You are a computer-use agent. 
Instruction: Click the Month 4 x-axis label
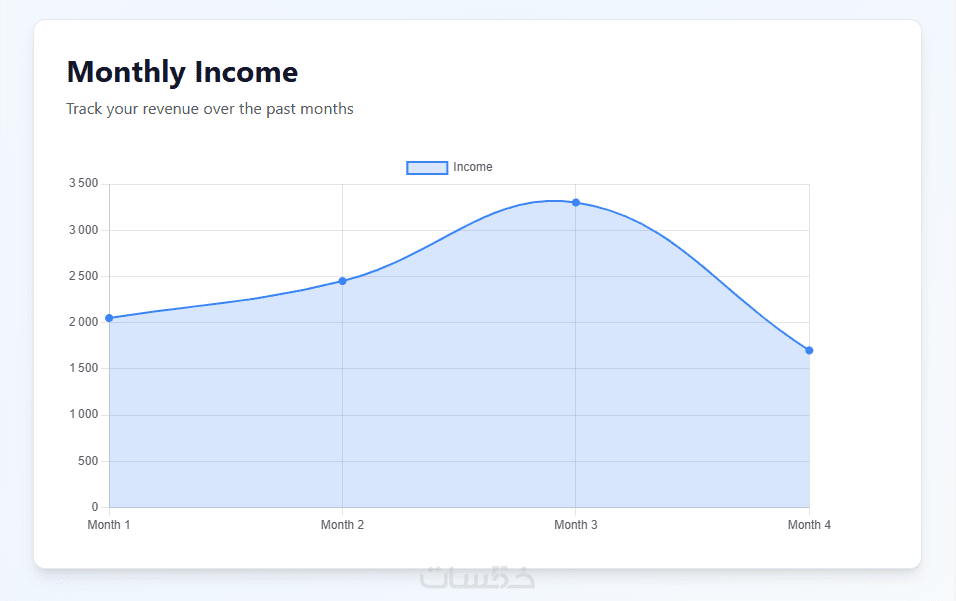[x=809, y=525]
